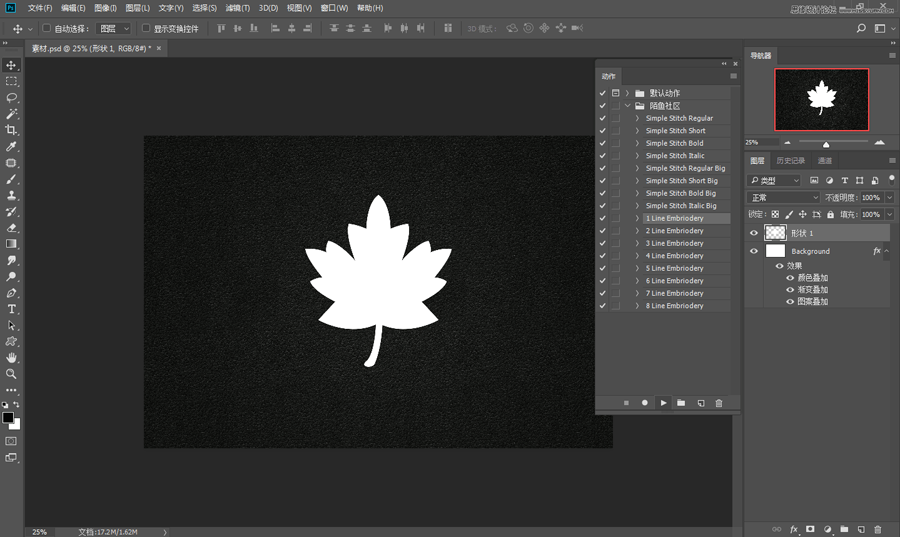Image resolution: width=900 pixels, height=537 pixels.
Task: Expand the 1 Line Embriodery action
Action: (637, 218)
